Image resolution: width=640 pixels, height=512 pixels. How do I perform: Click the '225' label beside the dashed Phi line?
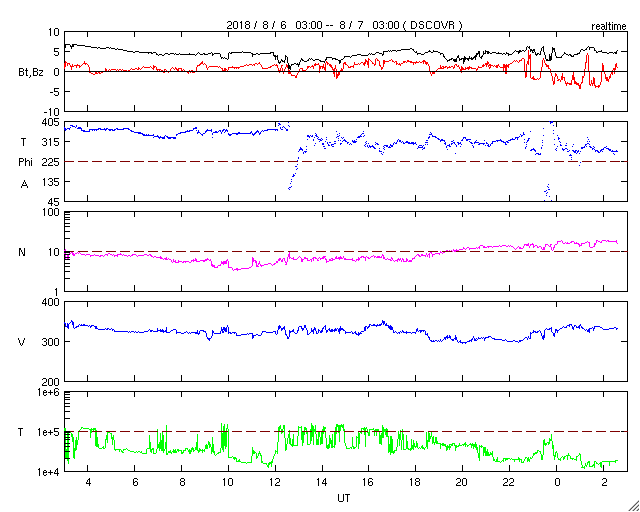click(52, 162)
